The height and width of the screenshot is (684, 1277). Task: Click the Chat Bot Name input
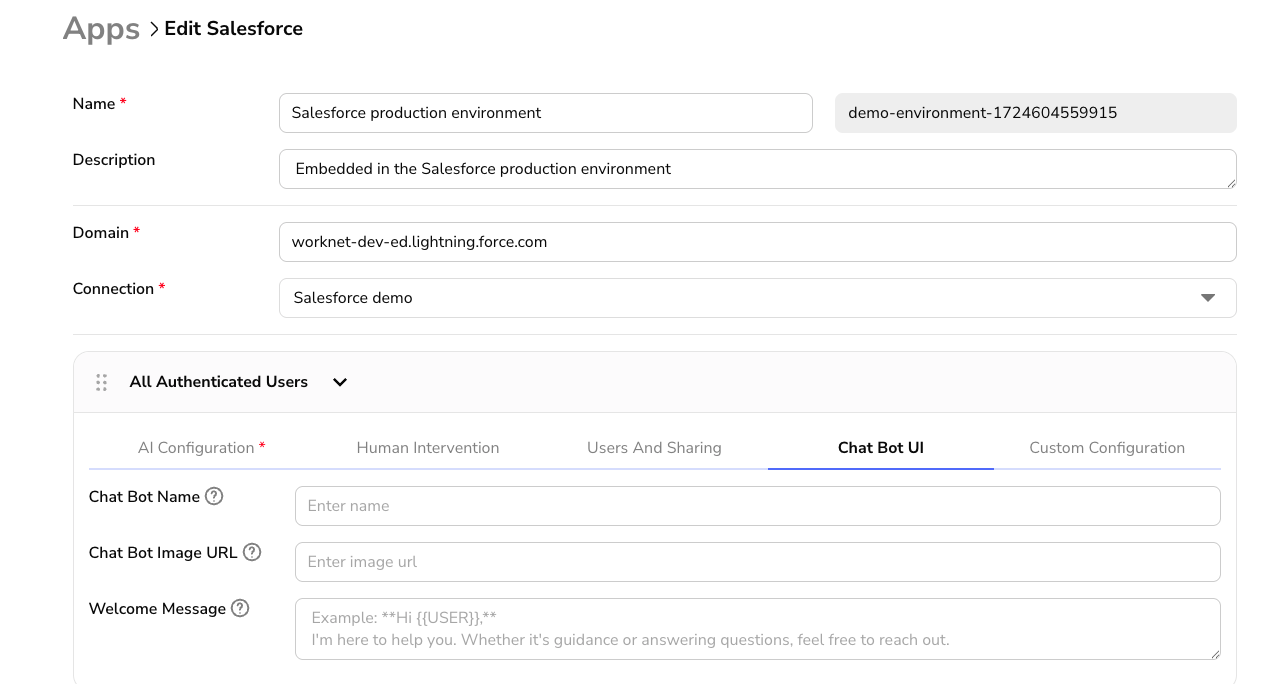coord(757,506)
